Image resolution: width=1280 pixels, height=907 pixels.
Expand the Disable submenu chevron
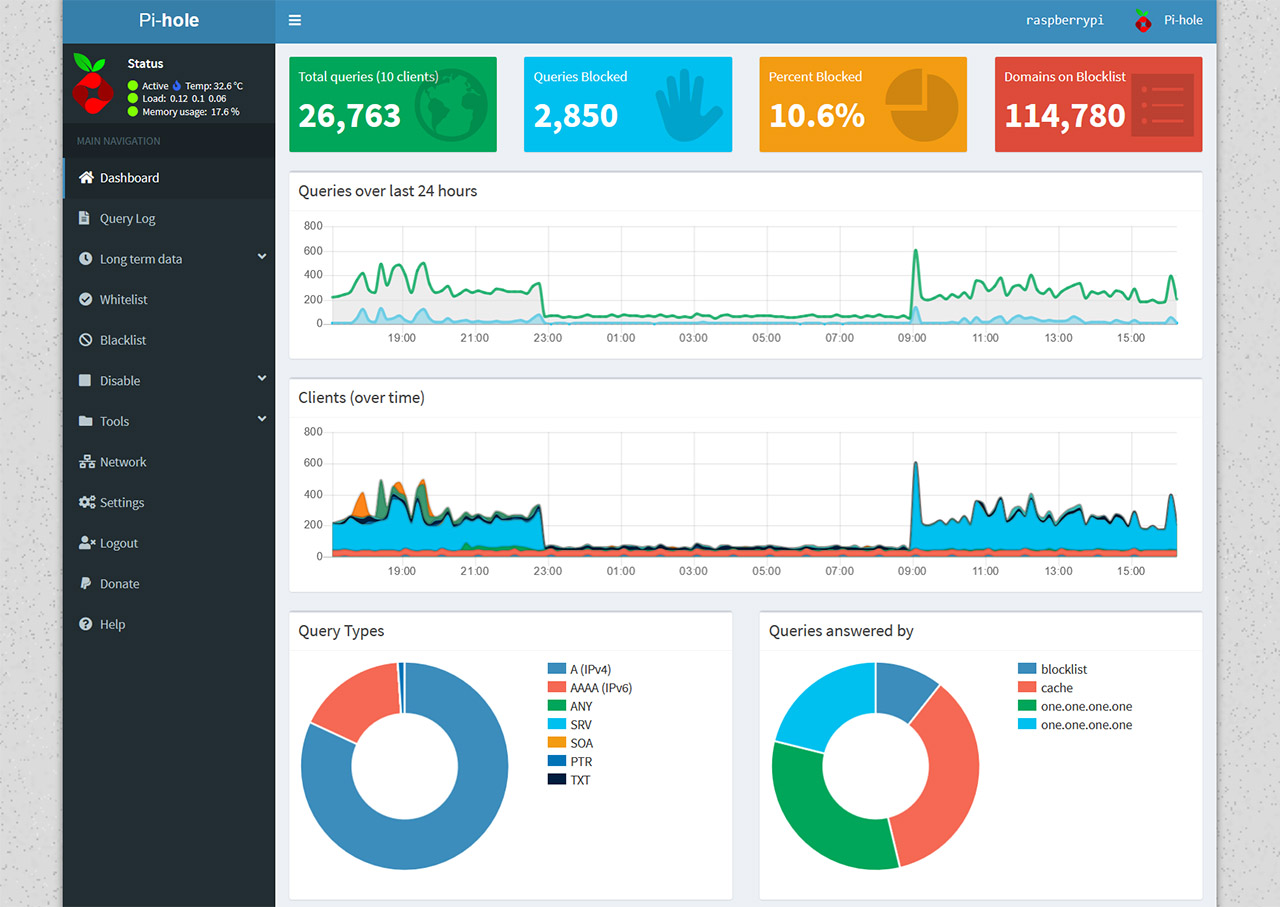pyautogui.click(x=262, y=379)
